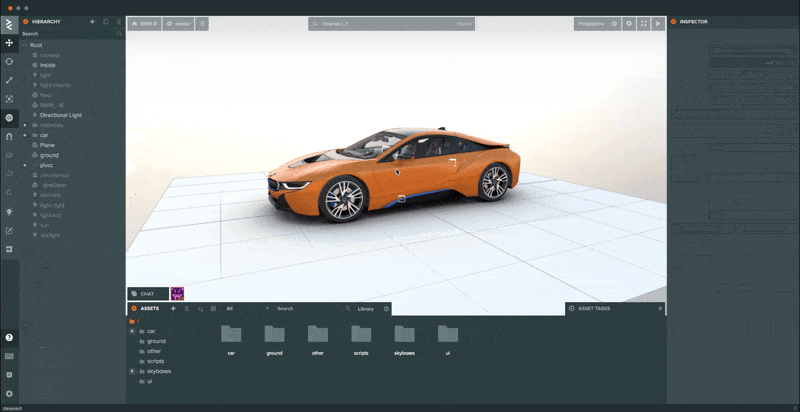800x412 pixels.
Task: Click the Undo arrows tool
Action: tap(9, 174)
